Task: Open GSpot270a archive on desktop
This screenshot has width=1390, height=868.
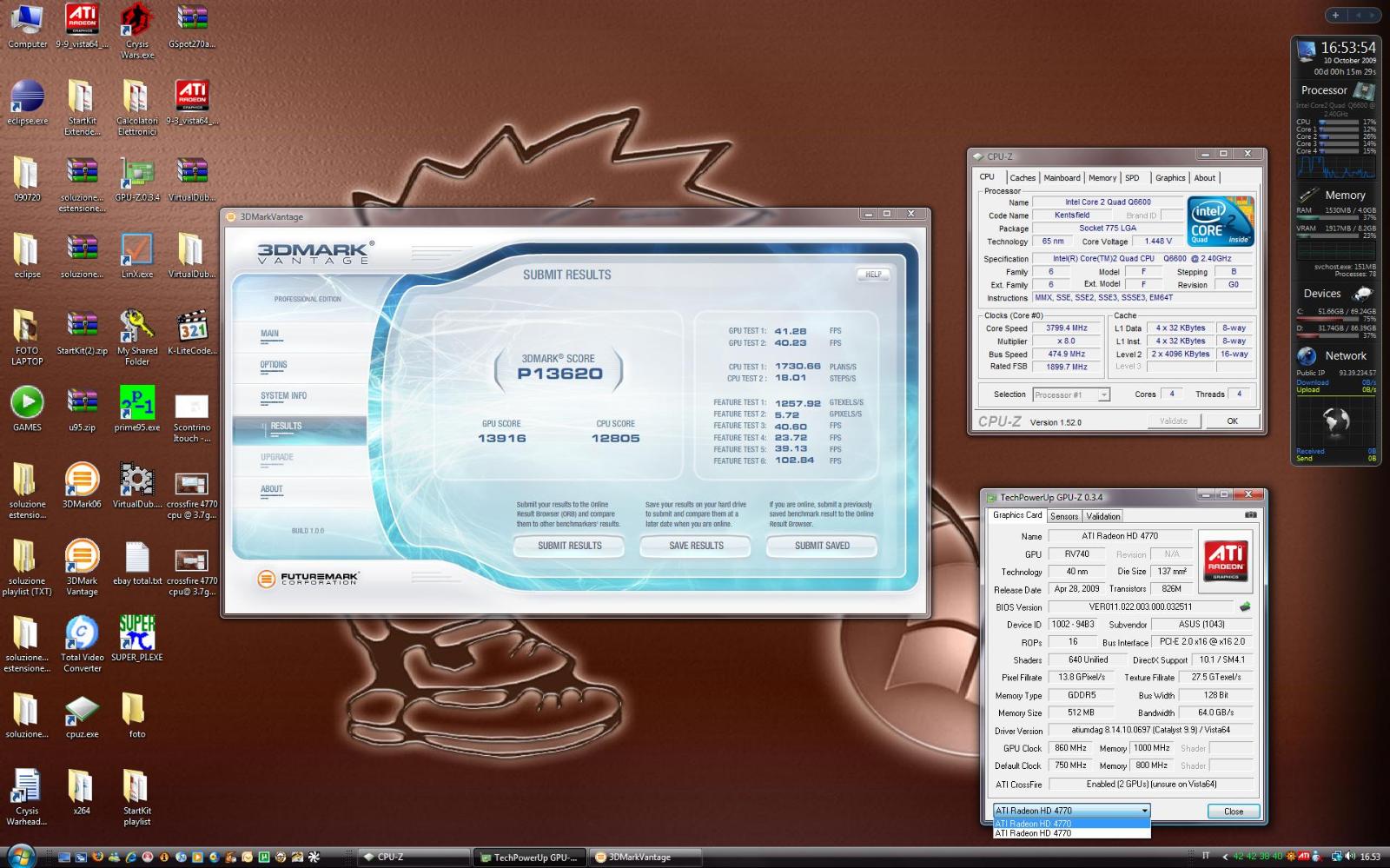Action: 192,24
